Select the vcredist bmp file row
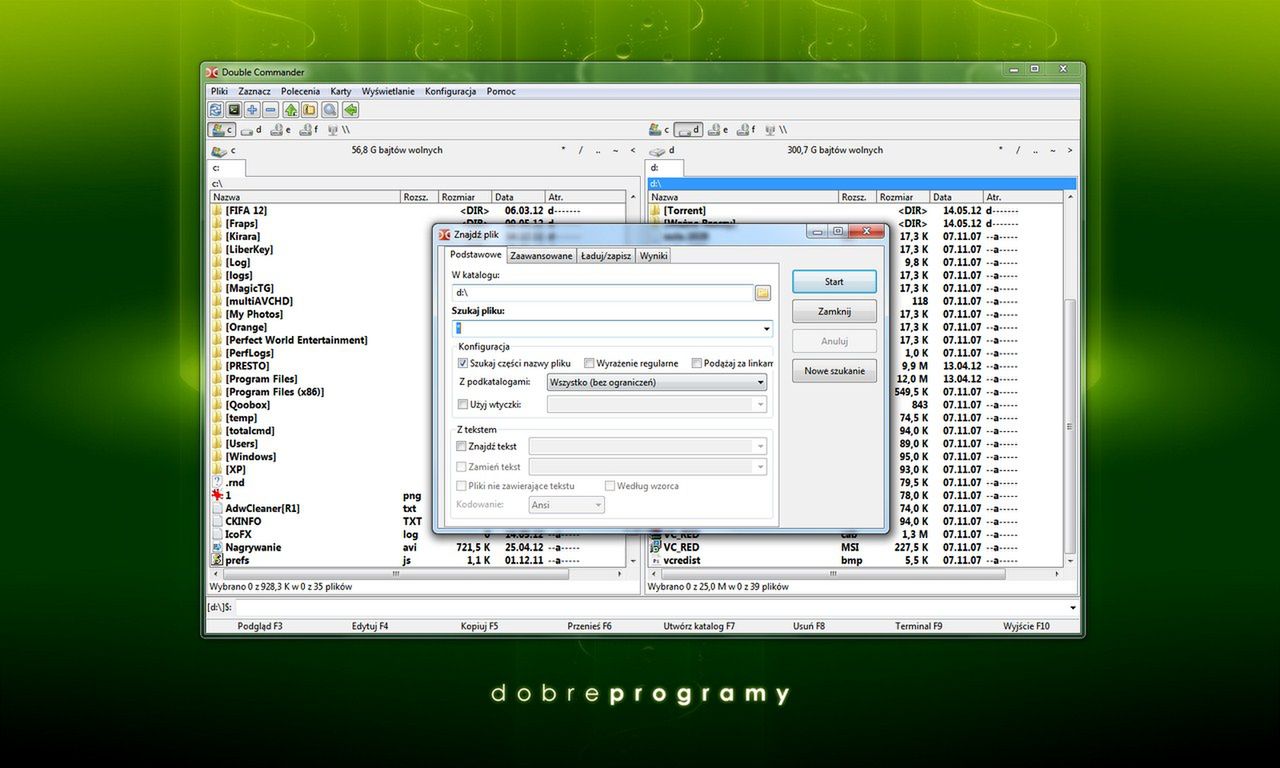 pyautogui.click(x=856, y=561)
